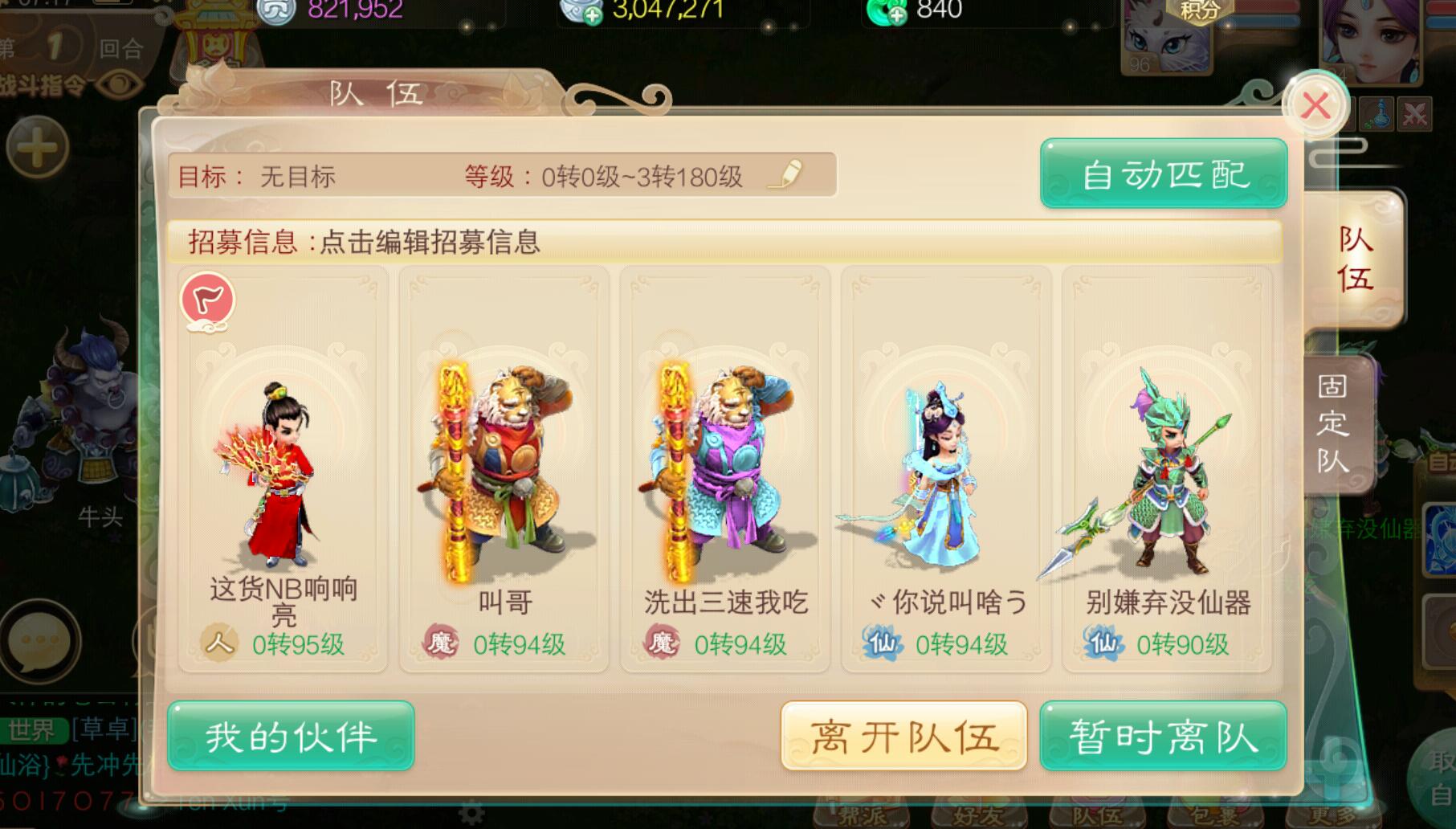Screen dimensions: 1456x829
Task: Click the plus icon next to 840 jade
Action: (897, 15)
